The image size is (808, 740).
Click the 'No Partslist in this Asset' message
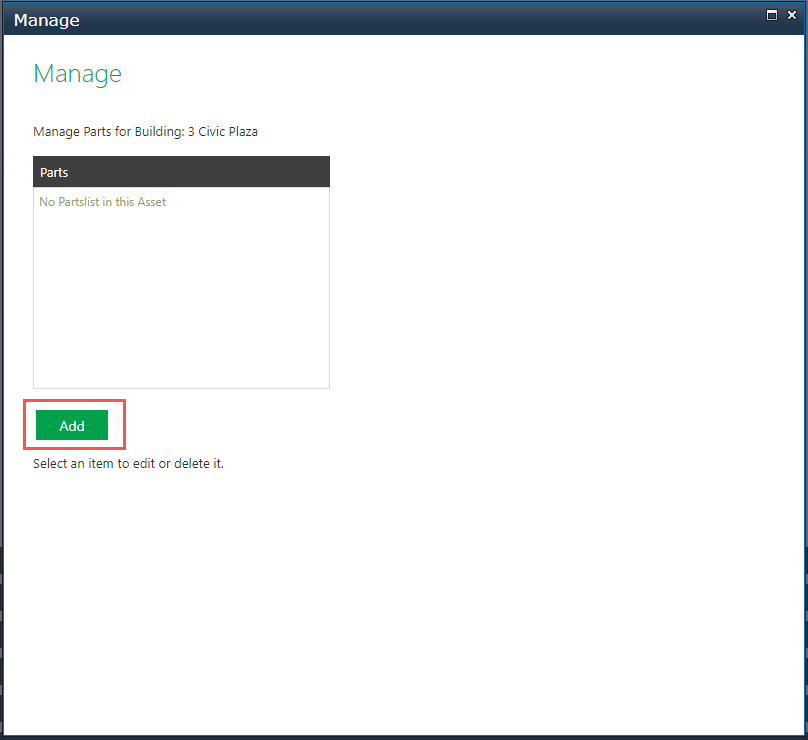103,202
